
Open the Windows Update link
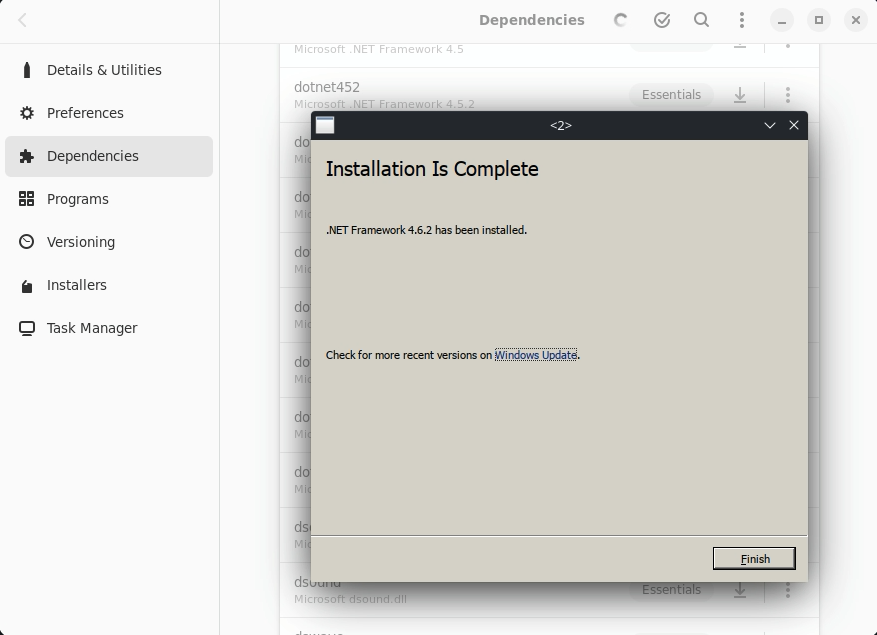[536, 355]
